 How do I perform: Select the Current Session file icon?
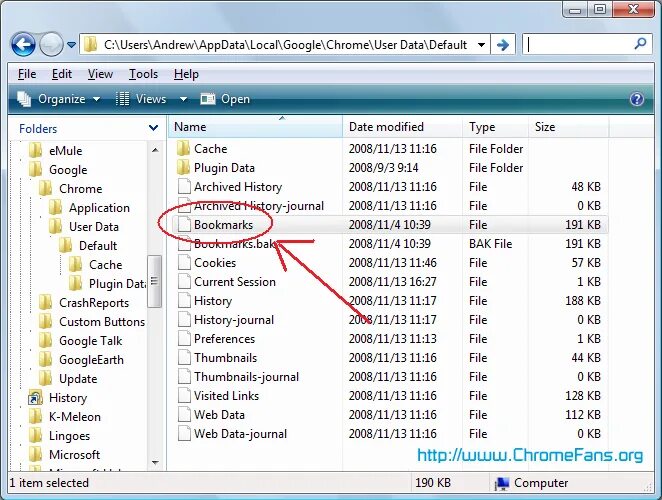pyautogui.click(x=184, y=282)
